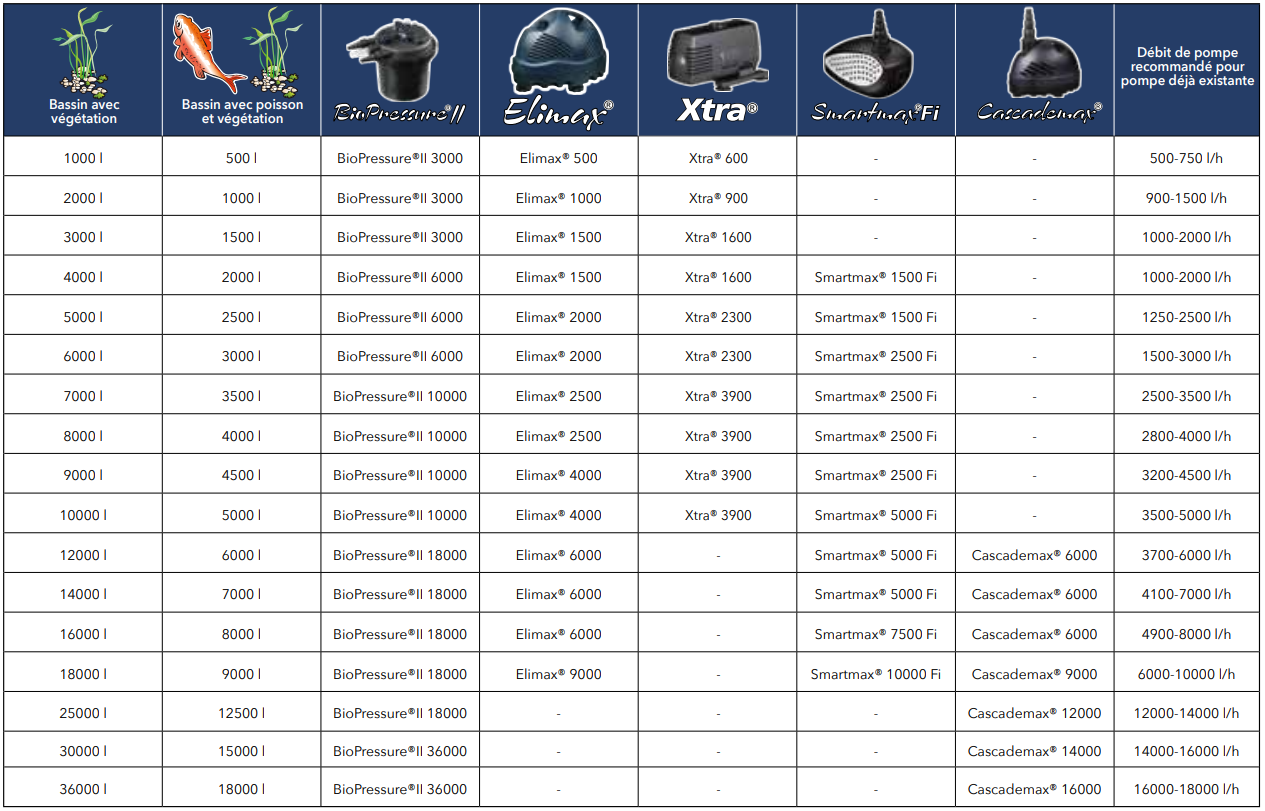1265x811 pixels.
Task: Select the "4500 l" fish pond volume cell
Action: tap(241, 475)
